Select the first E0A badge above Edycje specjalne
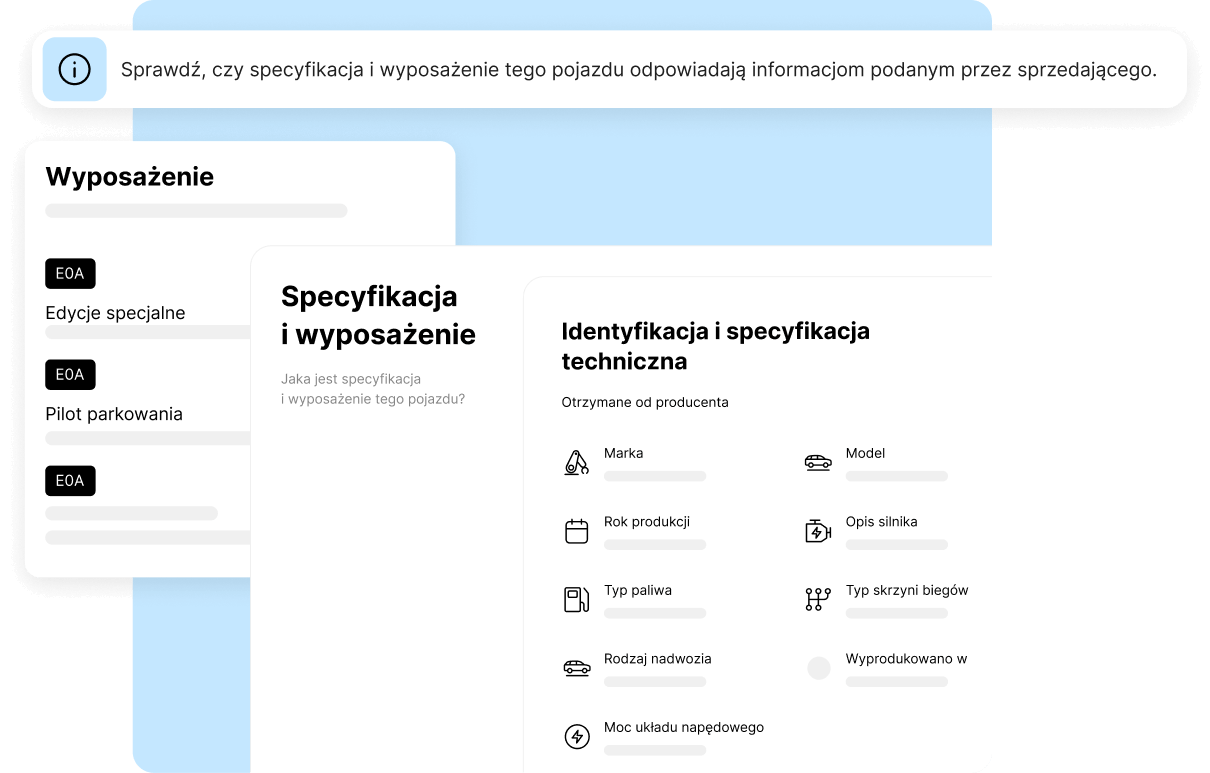The height and width of the screenshot is (773, 1210). (70, 273)
